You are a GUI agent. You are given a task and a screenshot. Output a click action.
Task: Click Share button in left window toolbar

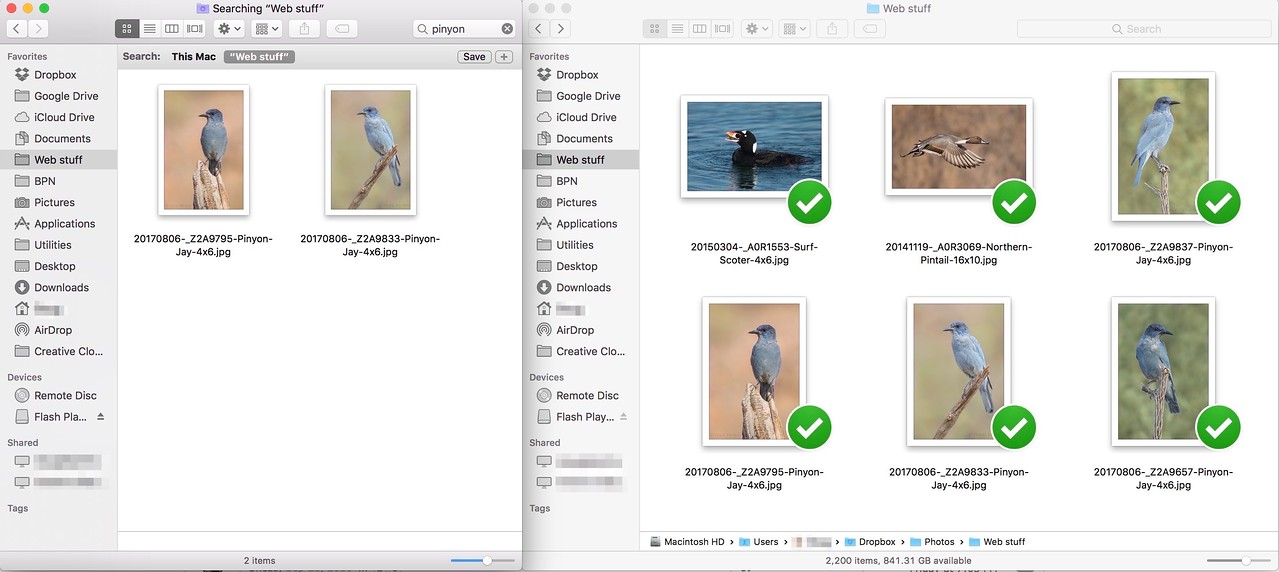[x=305, y=29]
